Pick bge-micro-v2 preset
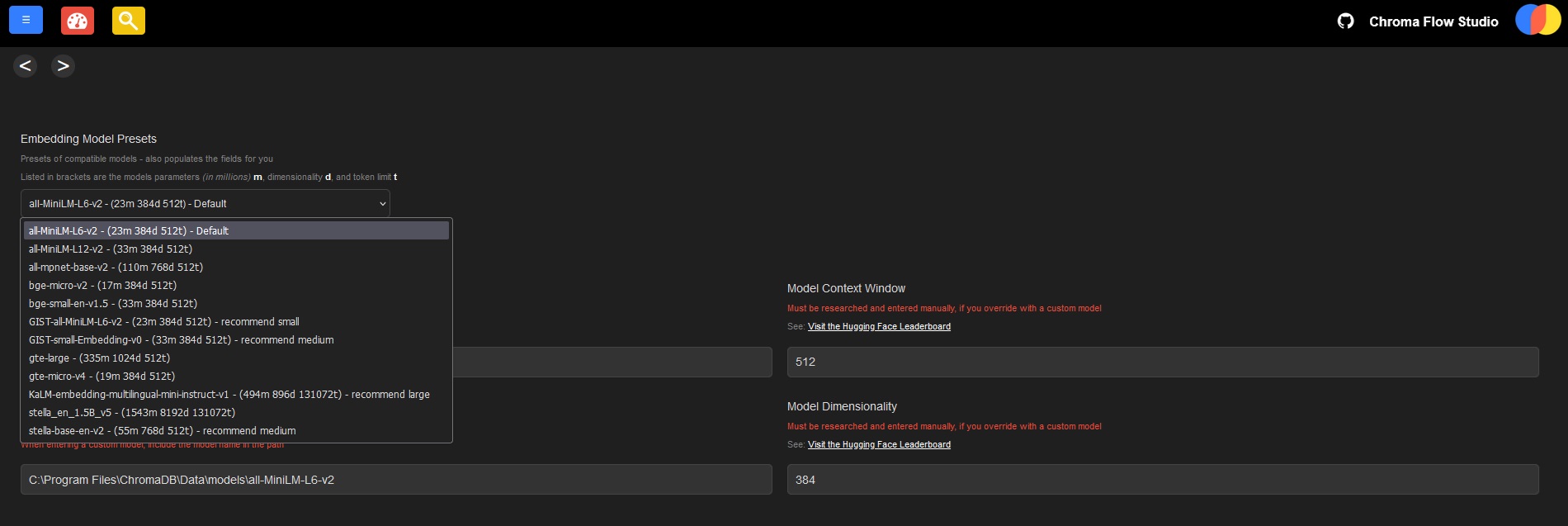This screenshot has width=1568, height=526. [x=236, y=285]
